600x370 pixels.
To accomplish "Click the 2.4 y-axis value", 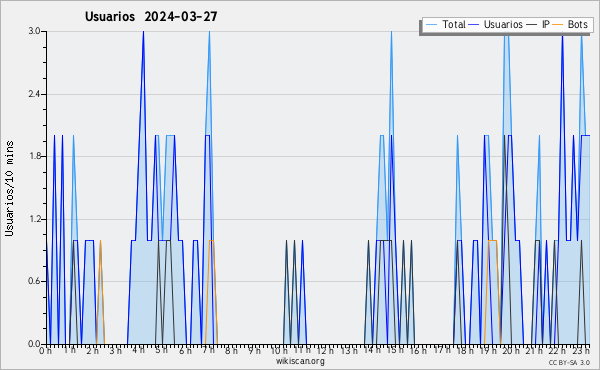I will point(34,94).
